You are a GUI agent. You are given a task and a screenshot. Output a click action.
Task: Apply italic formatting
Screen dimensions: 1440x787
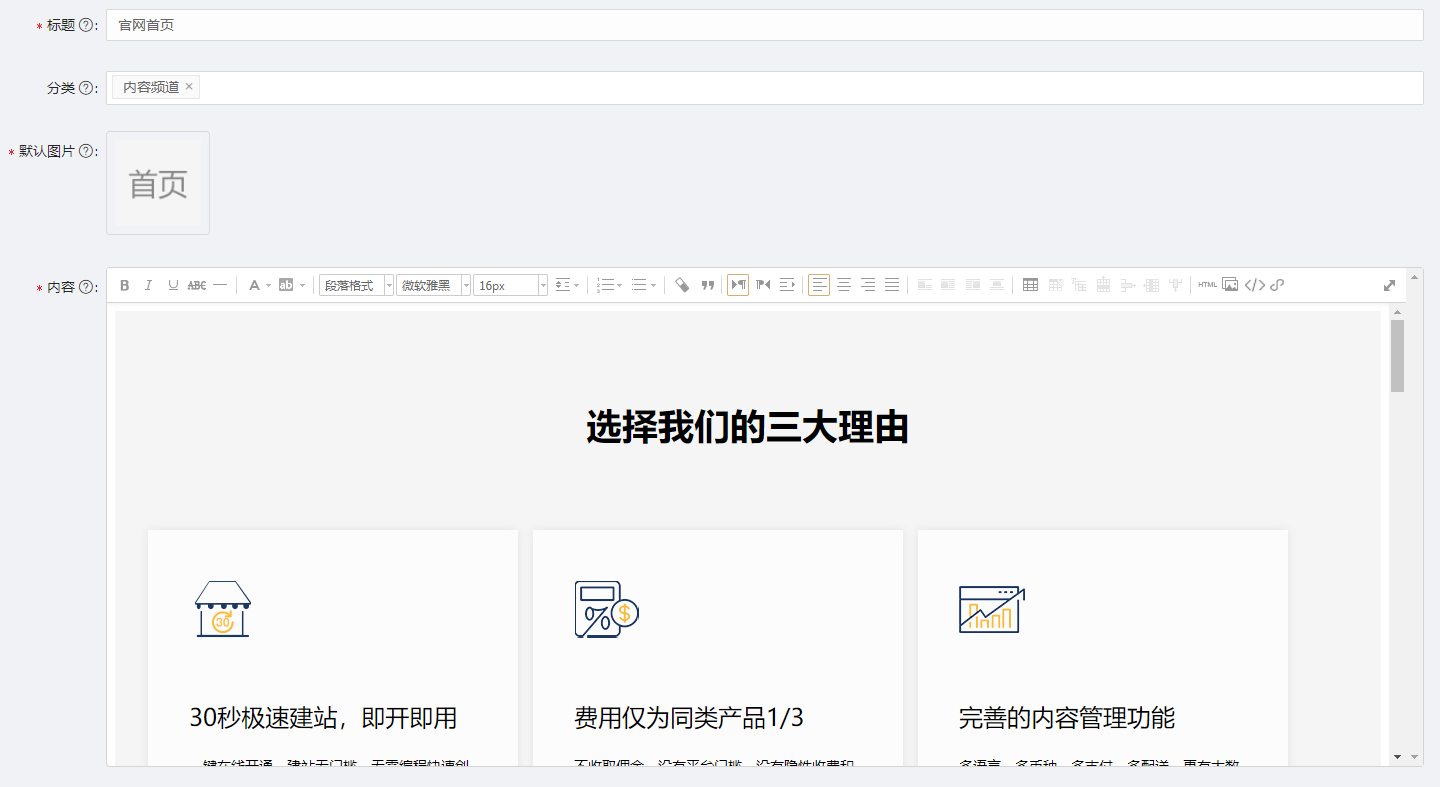[149, 285]
